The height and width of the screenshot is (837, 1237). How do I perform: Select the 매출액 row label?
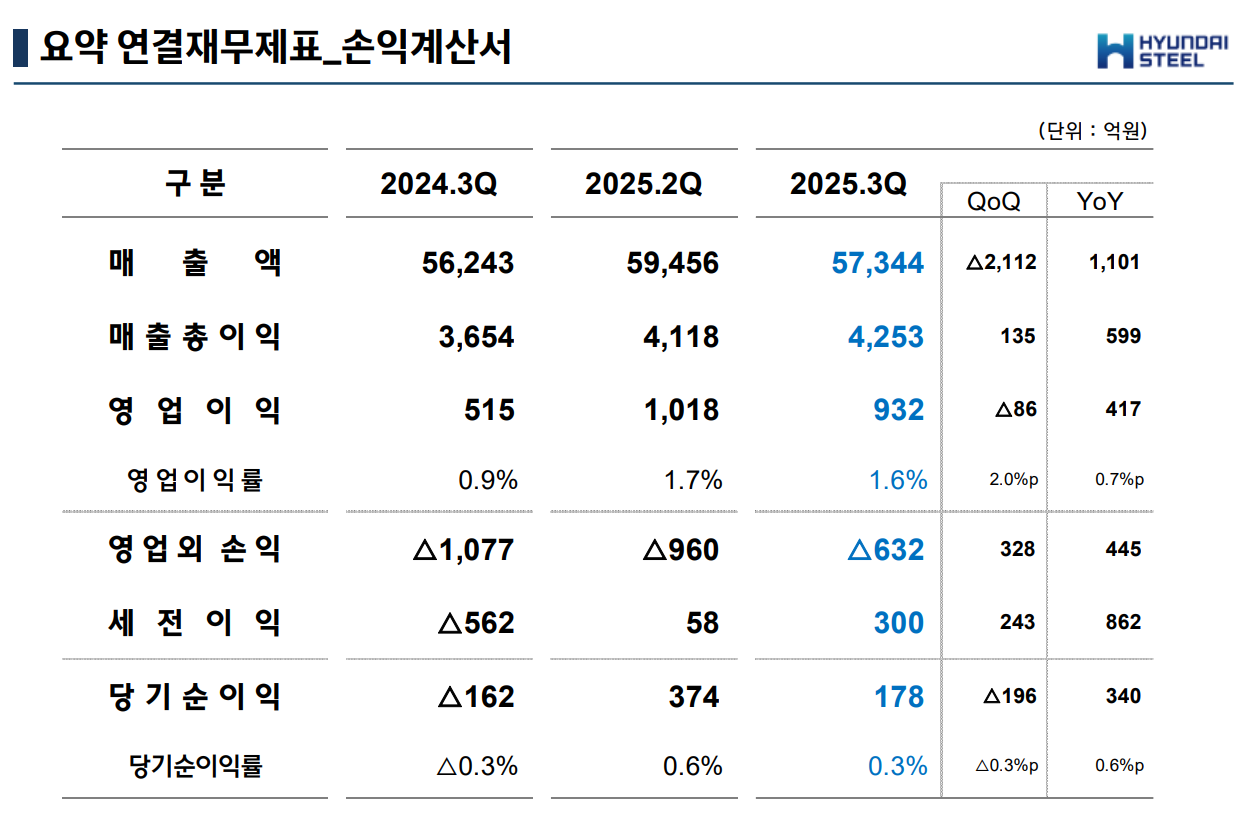195,263
